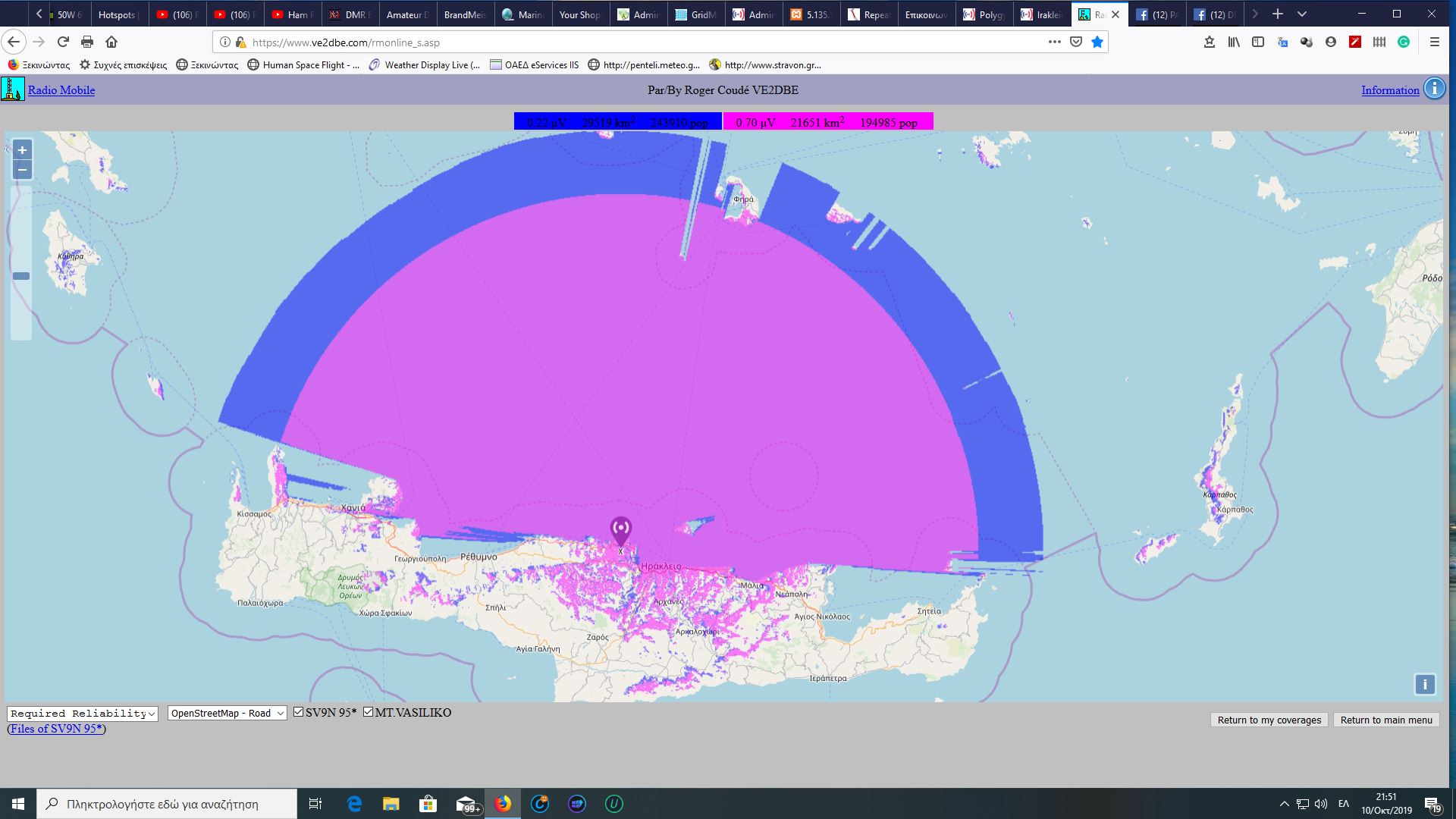
Task: Switch to the Polygon browser tab
Action: point(984,14)
